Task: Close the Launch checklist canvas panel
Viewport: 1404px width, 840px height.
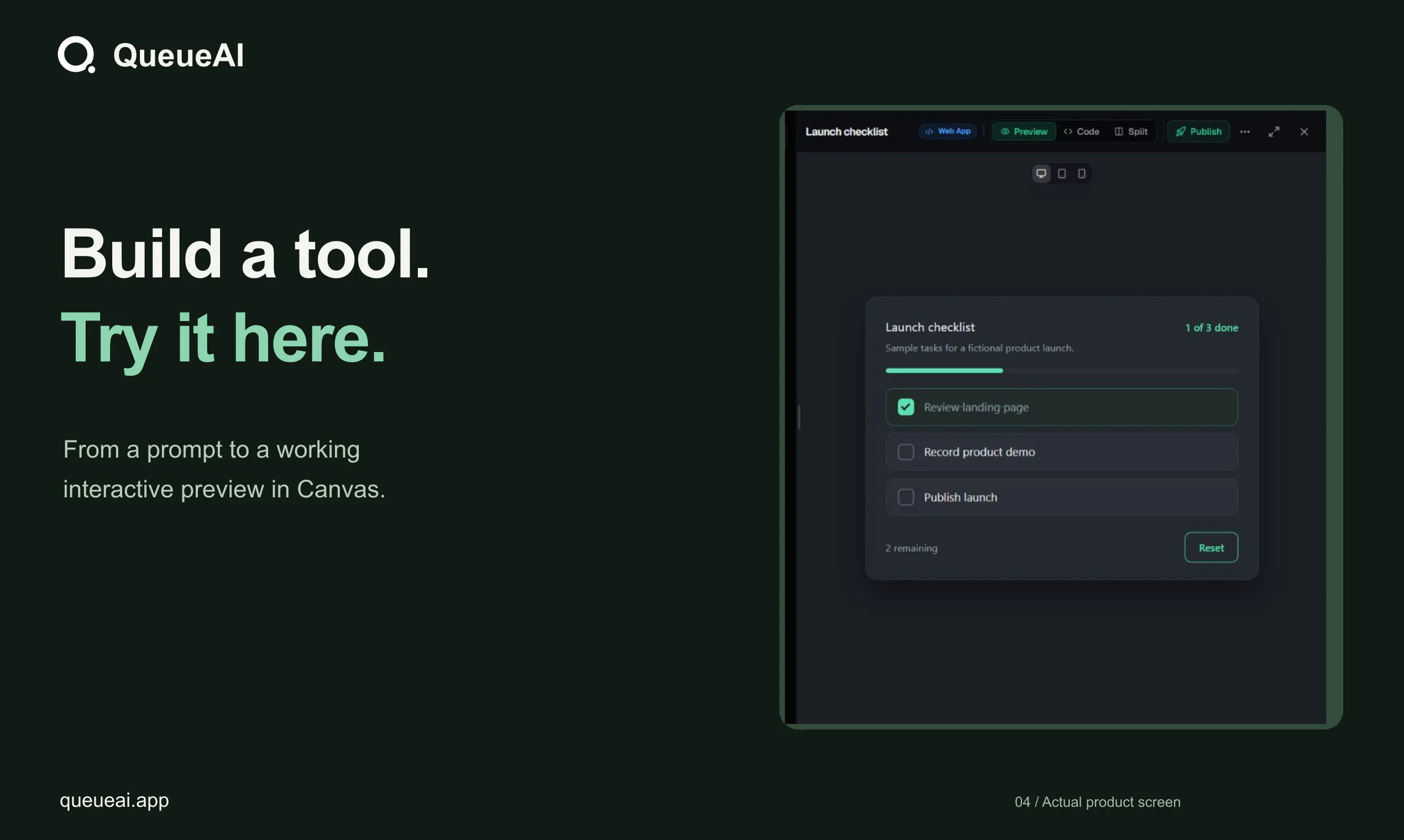Action: (x=1304, y=132)
